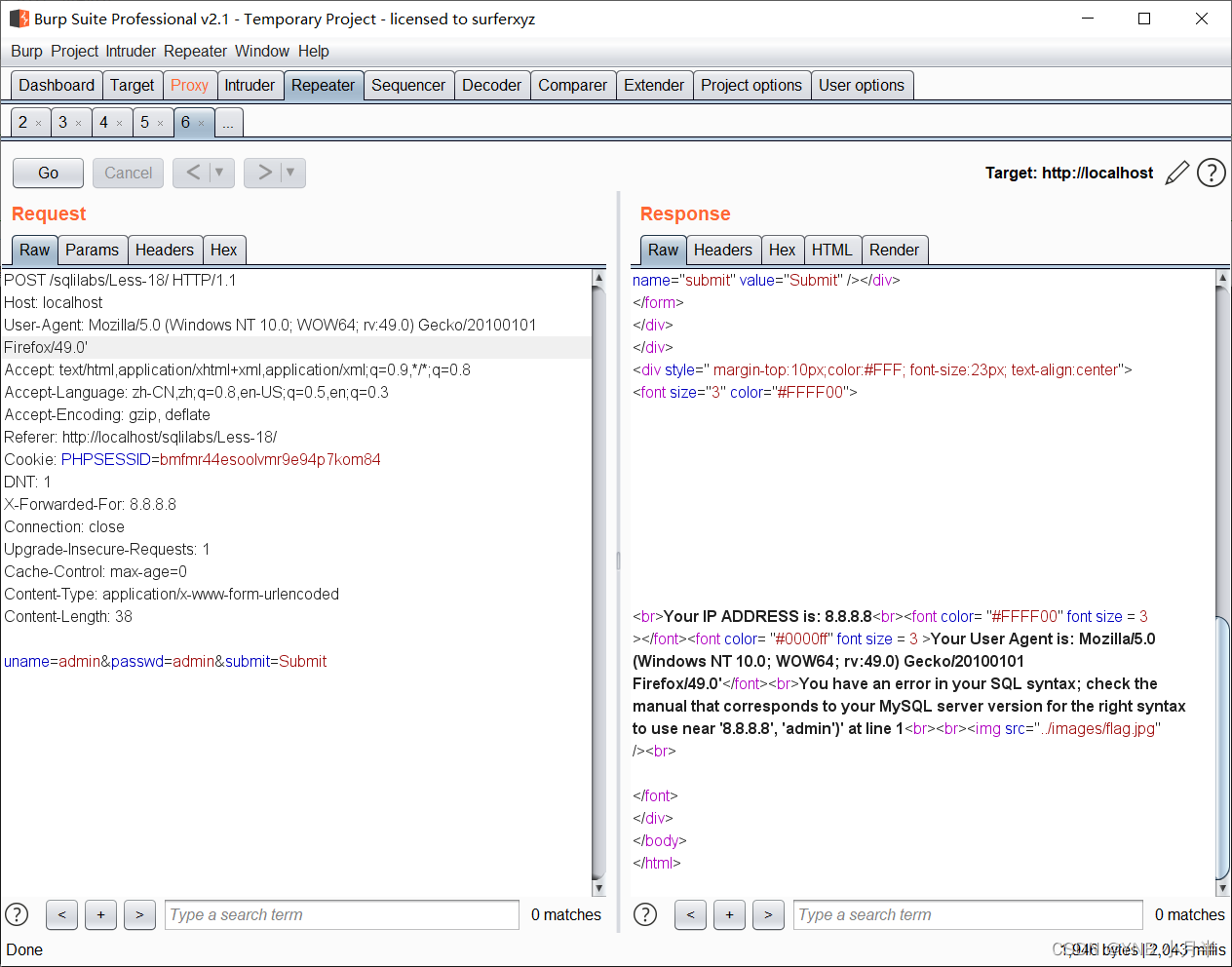The image size is (1232, 967).
Task: Click the request pane vertical scrollbar
Action: [x=598, y=583]
